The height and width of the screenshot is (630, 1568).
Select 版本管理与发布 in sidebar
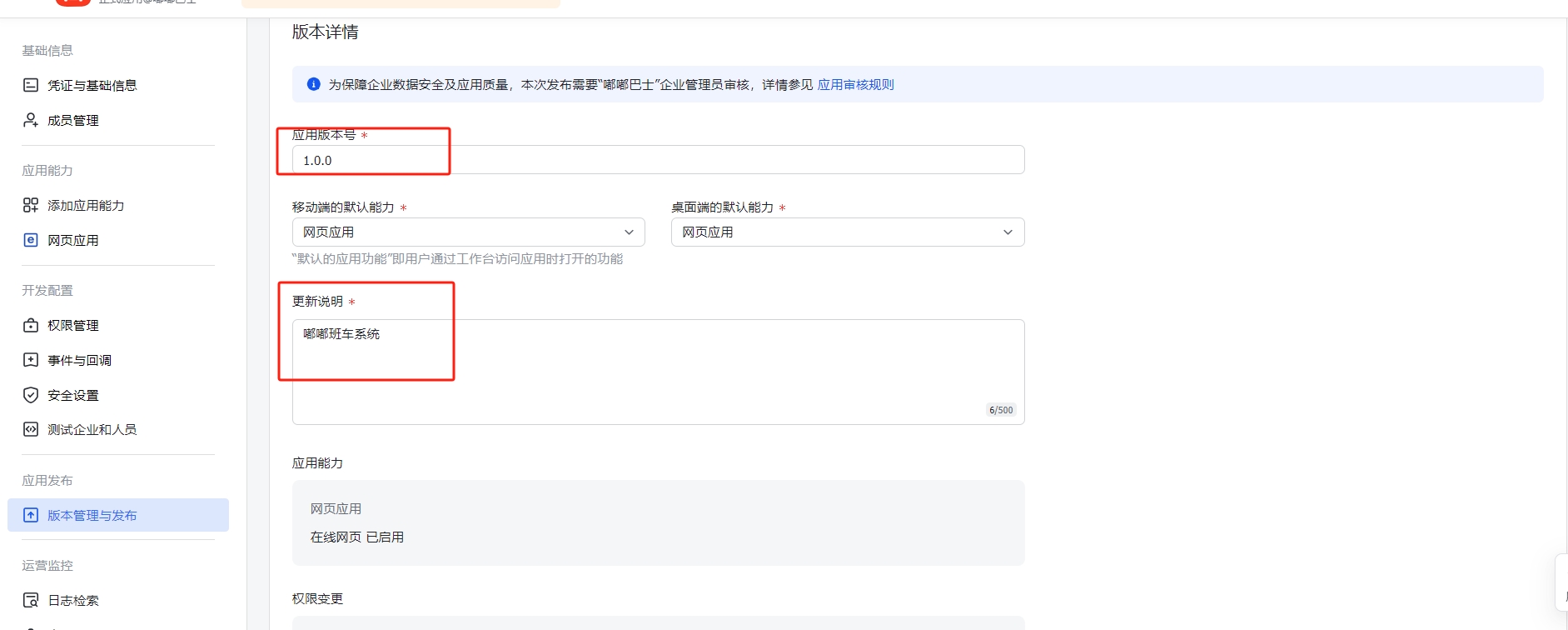point(118,515)
